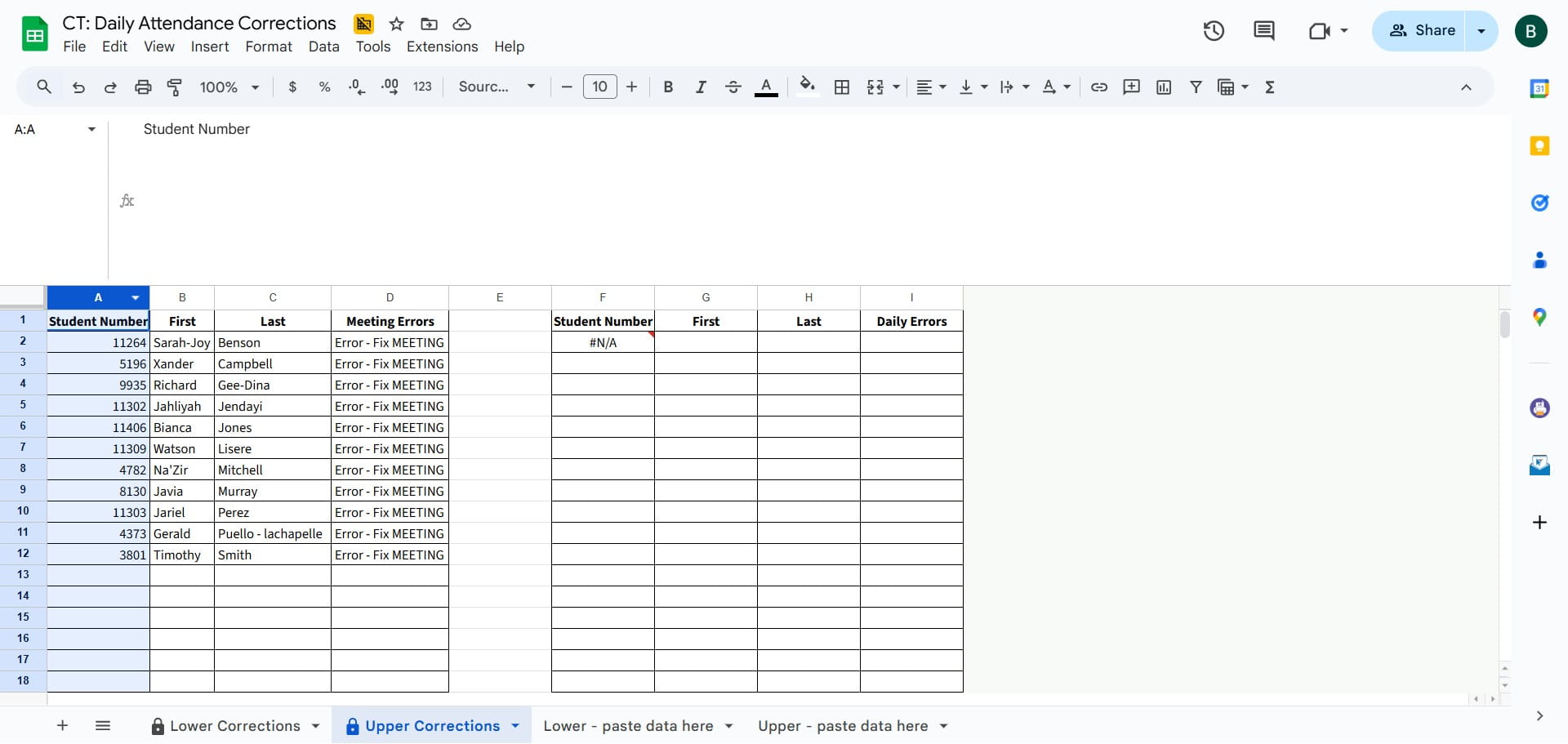Increase font size with plus button

(631, 87)
